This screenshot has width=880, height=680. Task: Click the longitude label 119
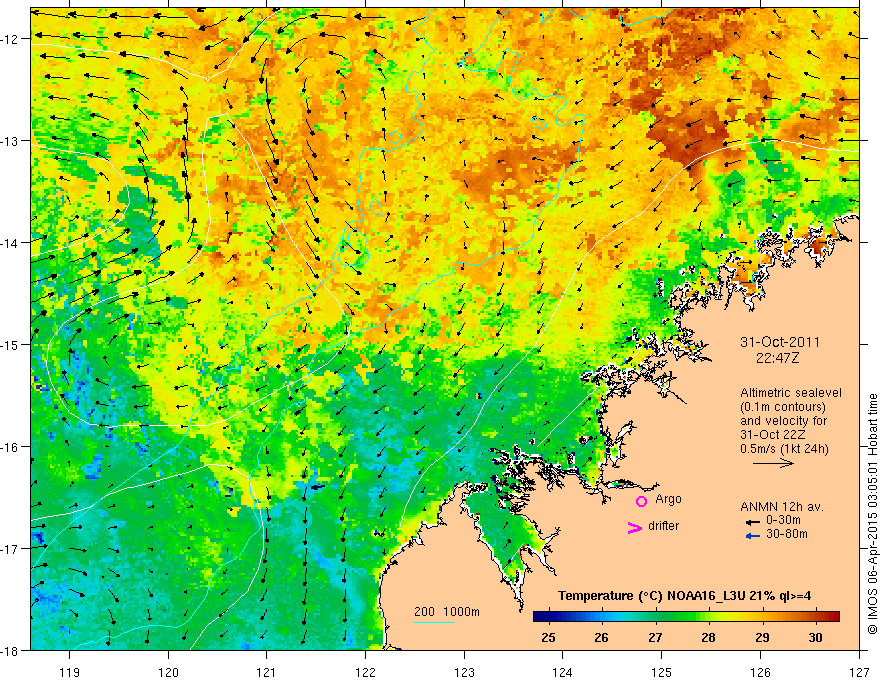[x=70, y=672]
